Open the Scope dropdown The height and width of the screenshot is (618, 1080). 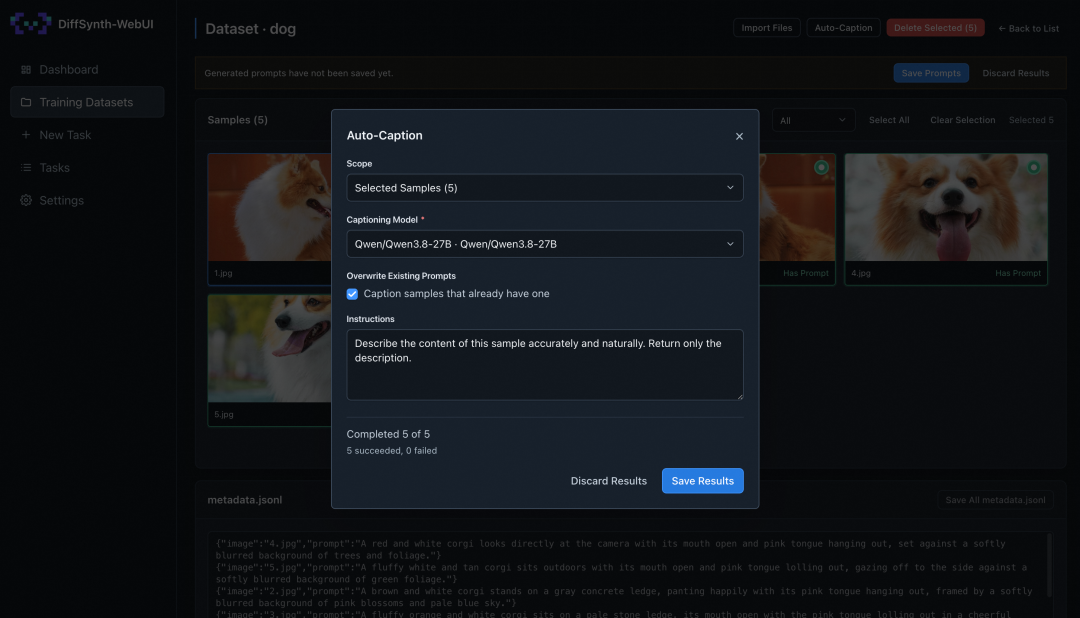click(545, 187)
